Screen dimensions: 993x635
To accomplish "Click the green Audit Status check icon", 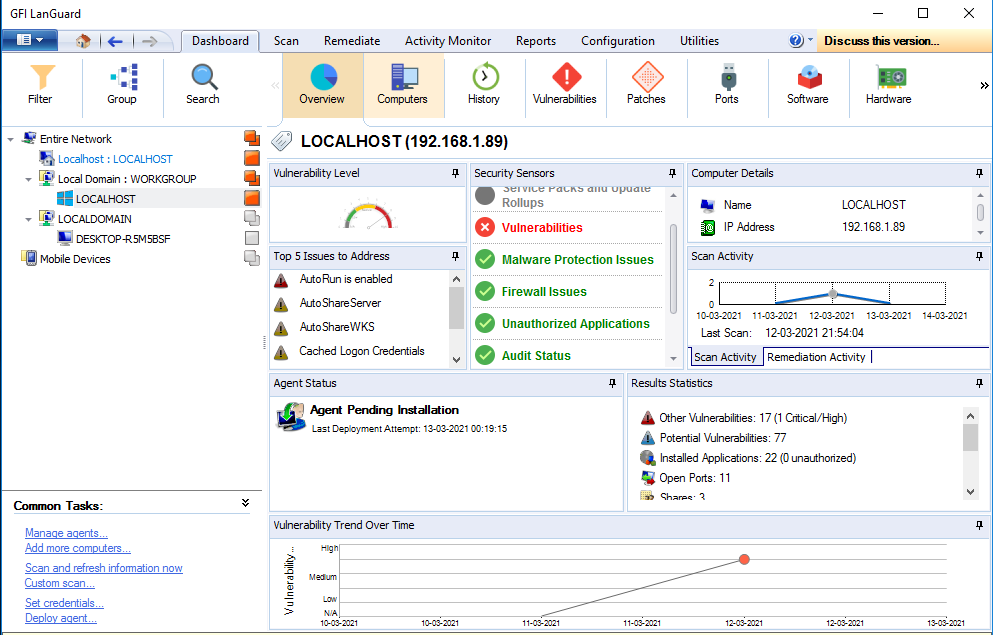I will pos(485,355).
